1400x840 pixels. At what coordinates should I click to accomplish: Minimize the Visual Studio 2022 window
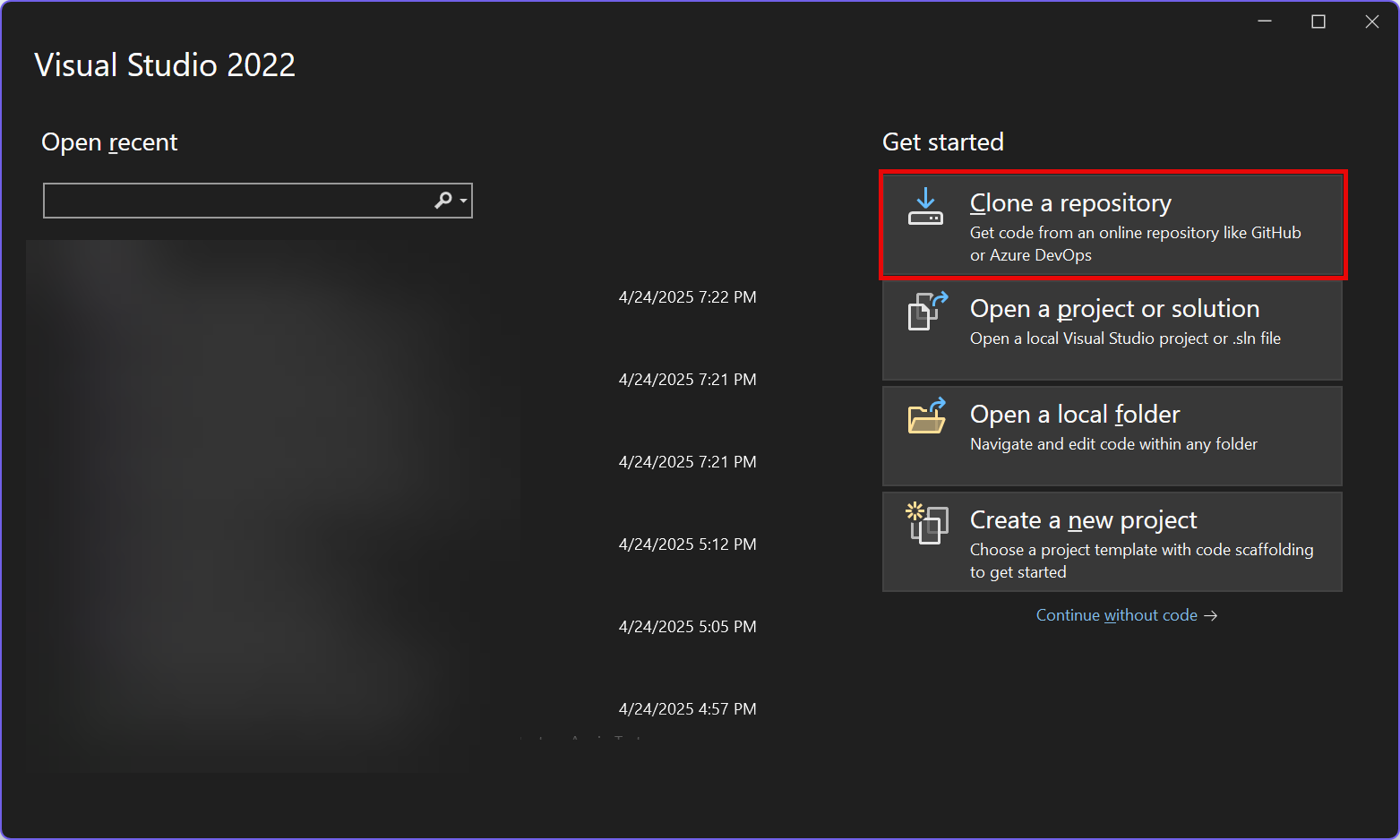click(1265, 21)
